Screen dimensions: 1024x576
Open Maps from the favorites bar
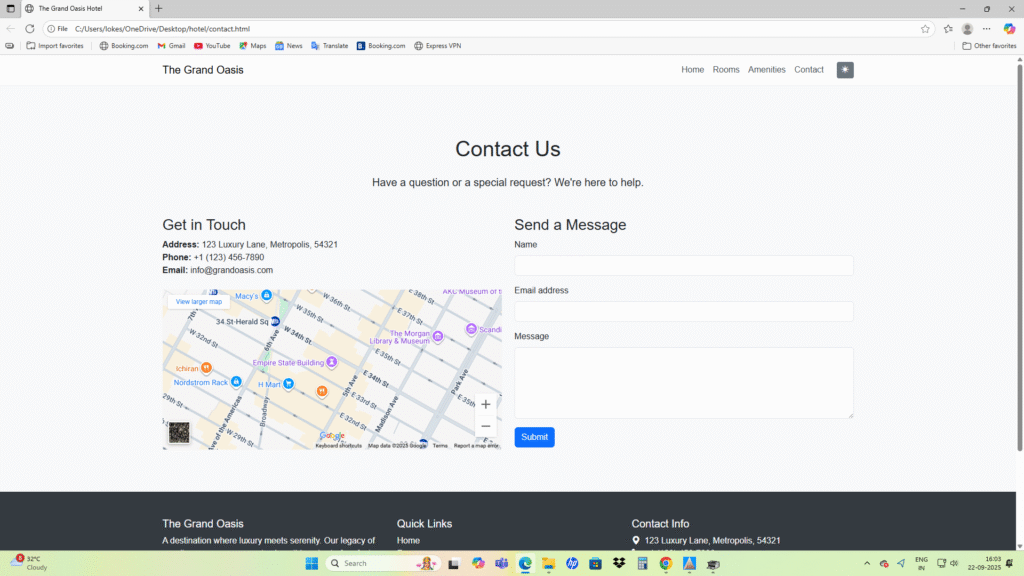(x=252, y=45)
